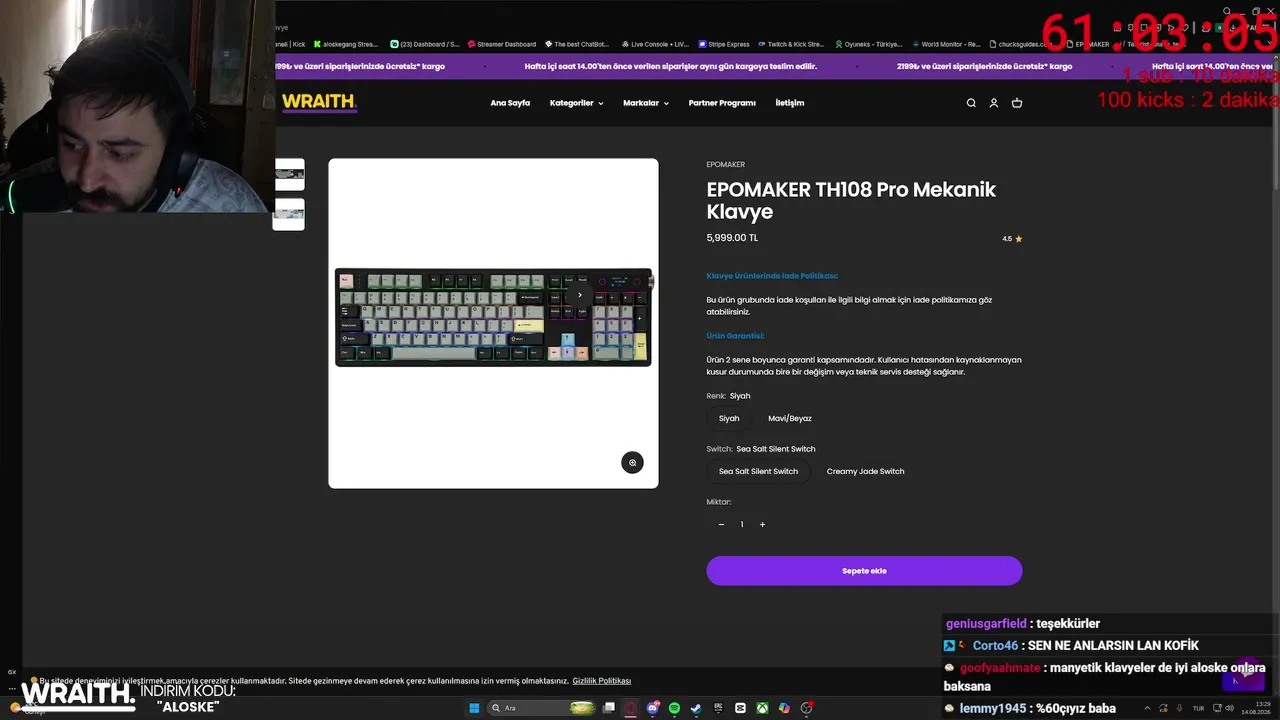Viewport: 1280px width, 720px height.
Task: Click the Windows taskbar search box
Action: tap(540, 708)
